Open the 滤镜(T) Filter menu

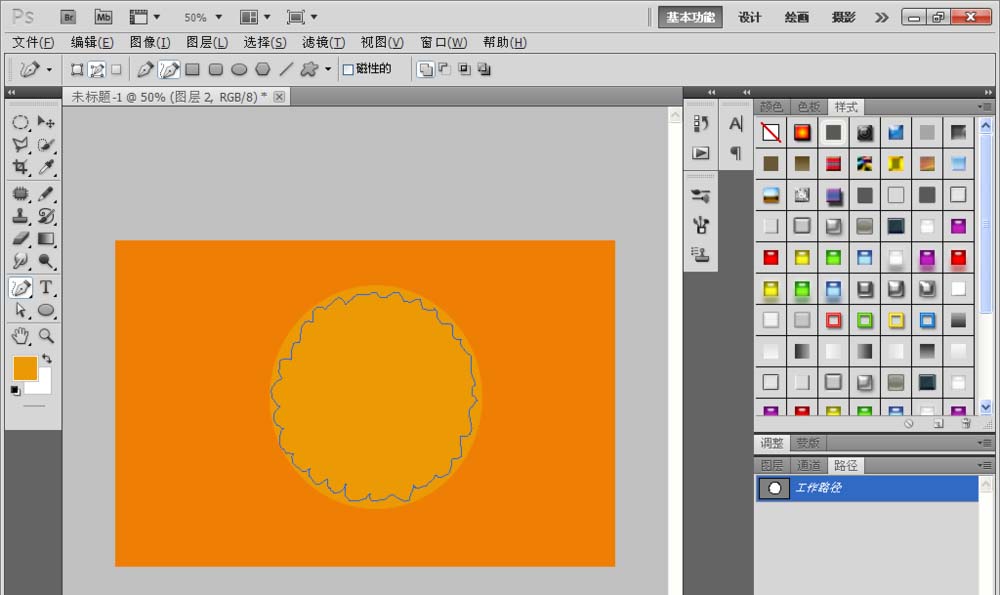(323, 42)
